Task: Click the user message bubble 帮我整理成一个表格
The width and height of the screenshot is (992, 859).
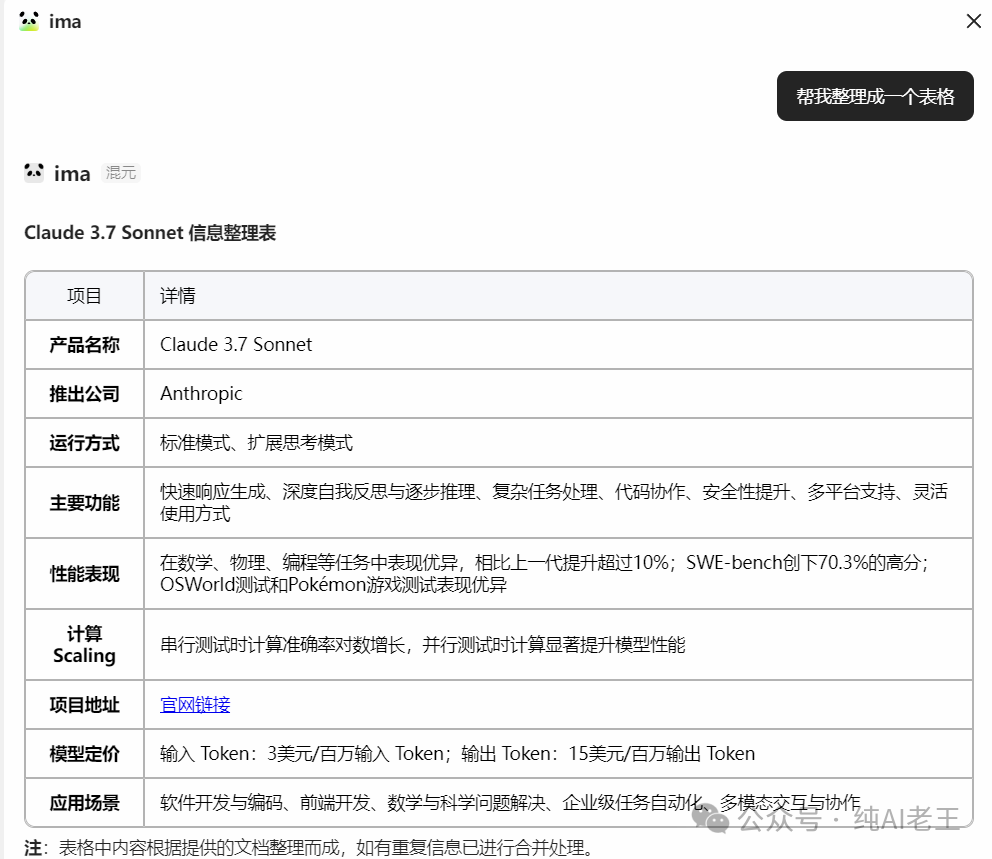Action: [875, 96]
